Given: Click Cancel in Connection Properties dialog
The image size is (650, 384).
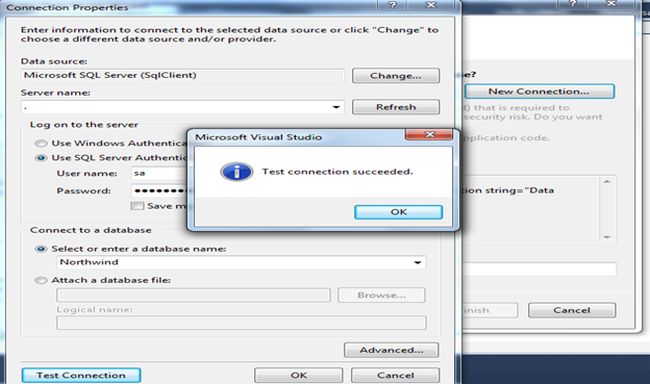Looking at the screenshot, I should point(395,375).
